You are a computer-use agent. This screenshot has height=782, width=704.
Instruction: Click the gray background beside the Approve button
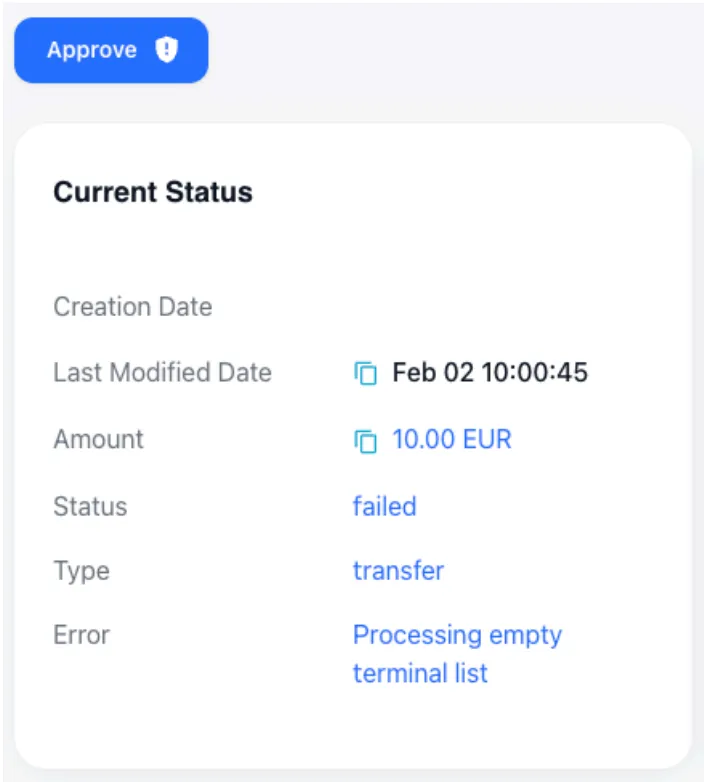[x=450, y=50]
